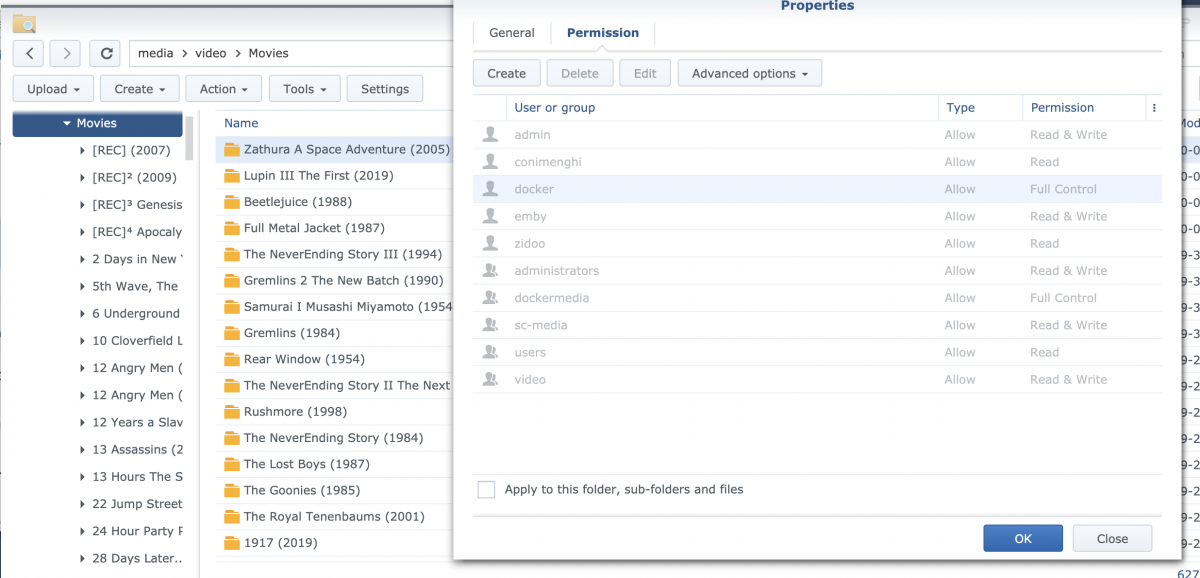Click the folder tree scrollbar
The image size is (1200, 578).
[189, 138]
